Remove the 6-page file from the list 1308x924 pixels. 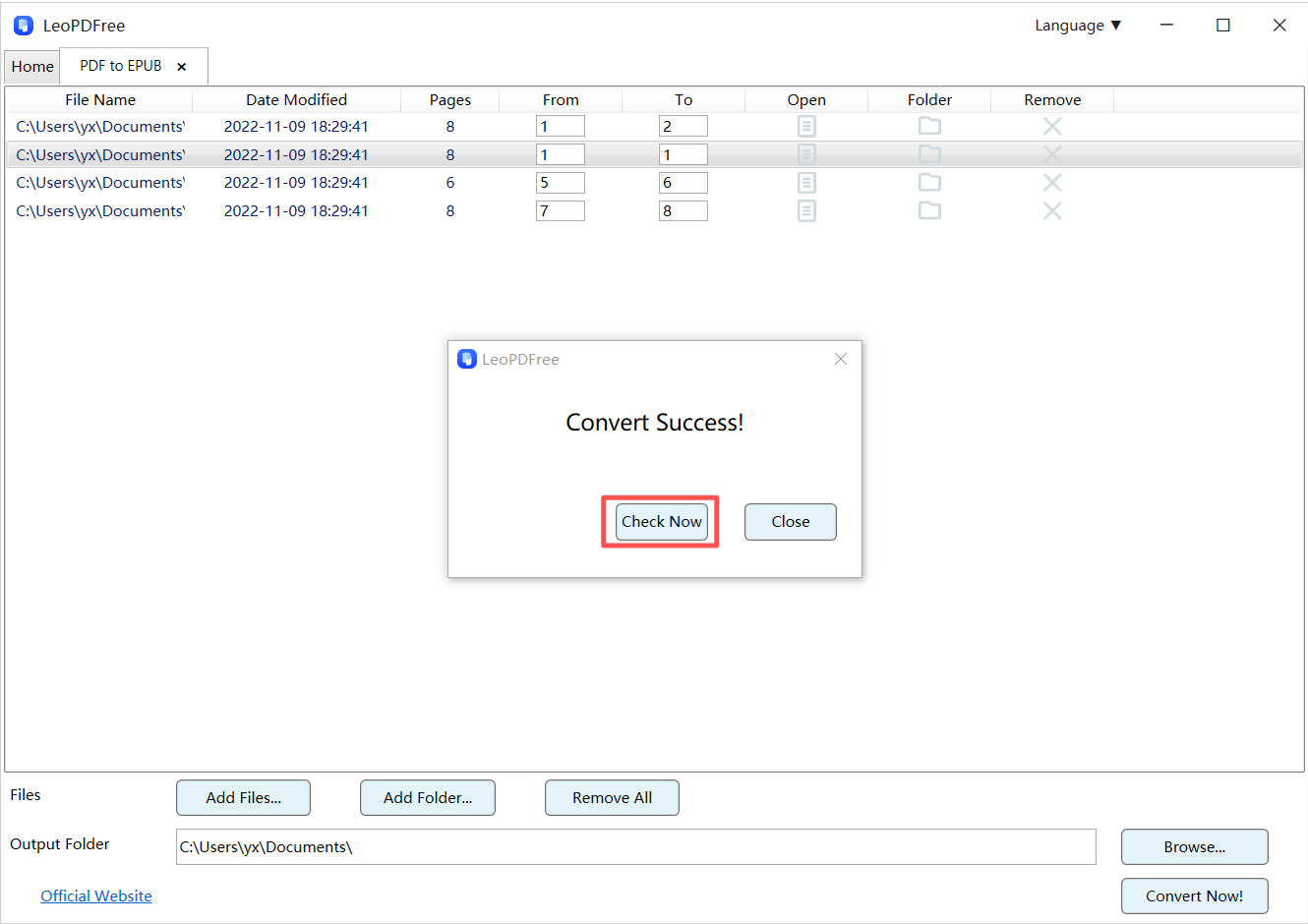(x=1052, y=183)
